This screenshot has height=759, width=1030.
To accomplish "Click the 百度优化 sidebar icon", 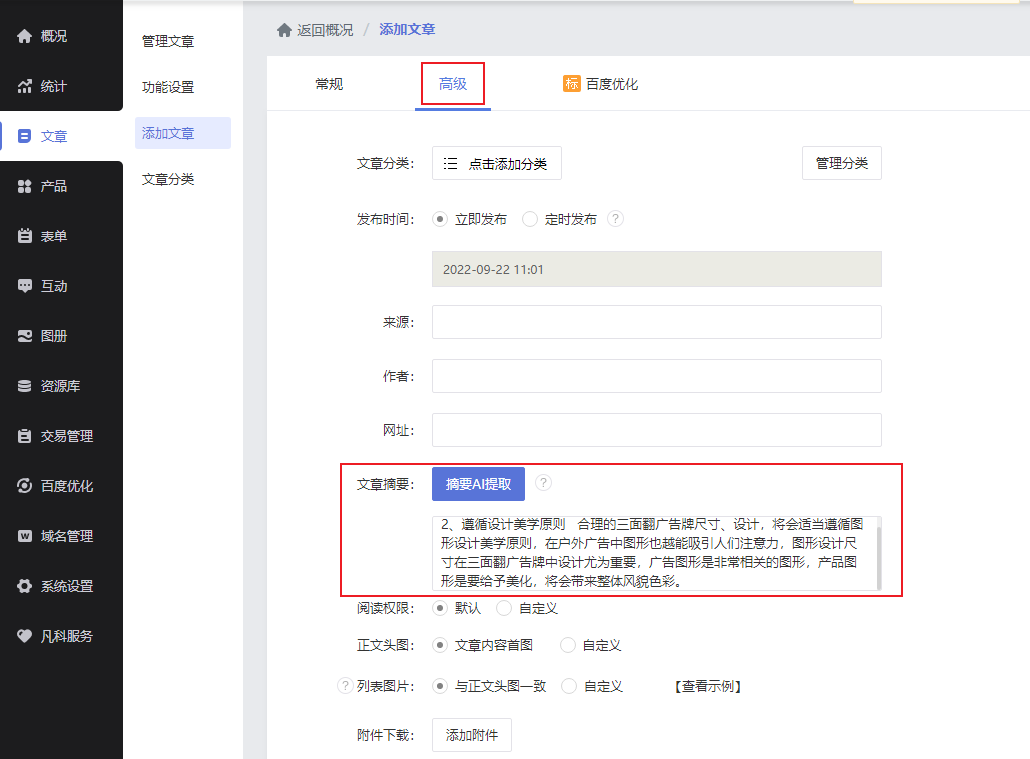I will point(24,486).
